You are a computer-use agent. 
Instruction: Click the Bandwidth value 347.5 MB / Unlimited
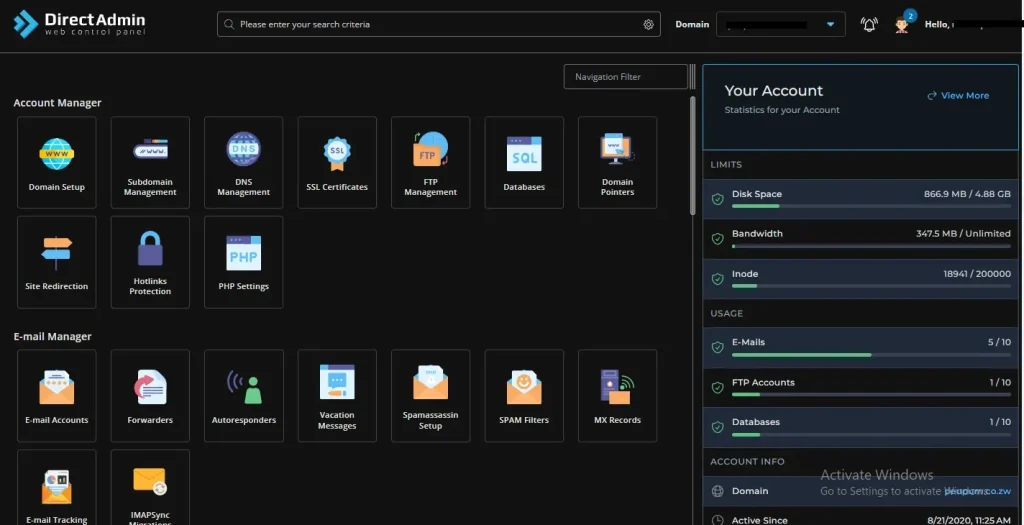click(x=963, y=233)
